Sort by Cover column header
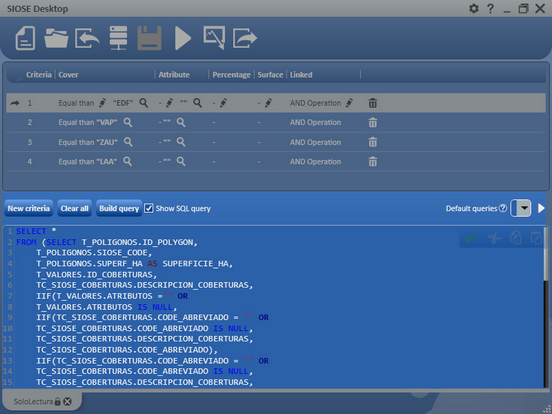The image size is (552, 414). [68, 75]
